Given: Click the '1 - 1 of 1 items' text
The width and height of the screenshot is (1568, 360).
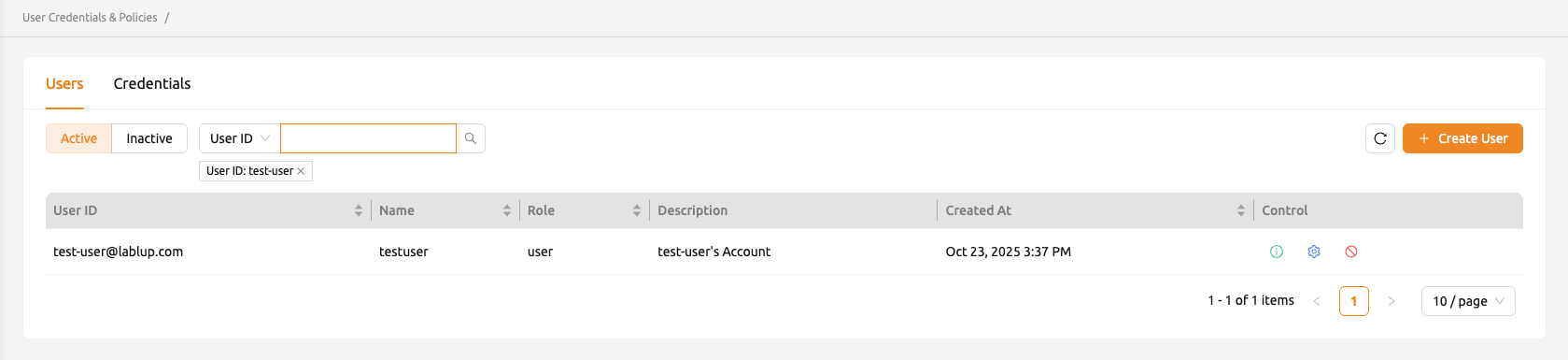Looking at the screenshot, I should tap(1250, 300).
